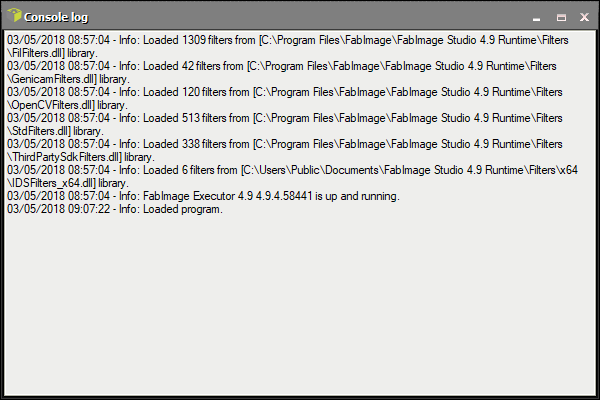
Task: Select the log entry reporting 338 filters loaded
Action: coord(285,144)
